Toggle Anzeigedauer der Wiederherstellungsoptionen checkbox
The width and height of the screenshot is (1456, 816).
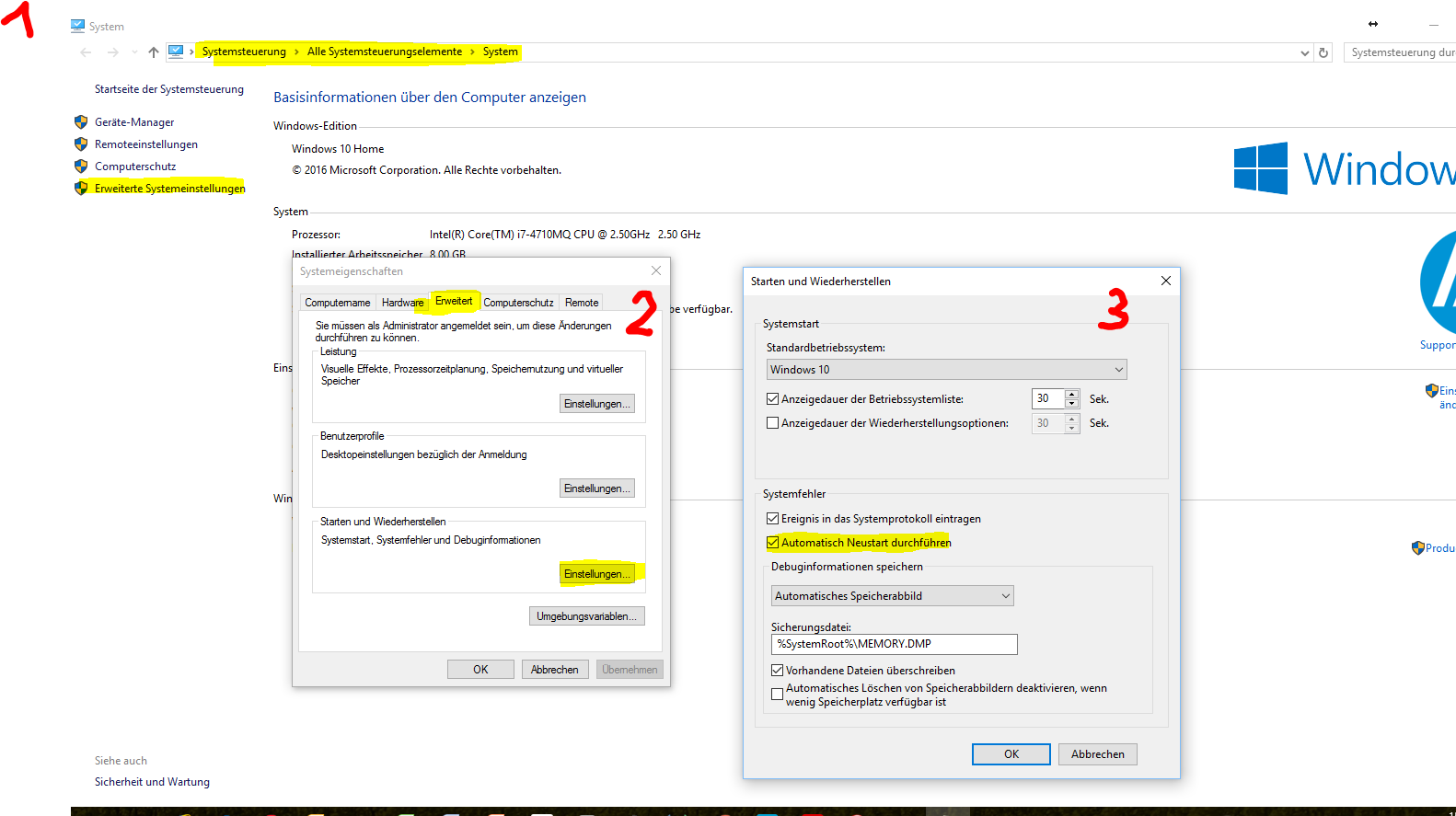pyautogui.click(x=773, y=423)
